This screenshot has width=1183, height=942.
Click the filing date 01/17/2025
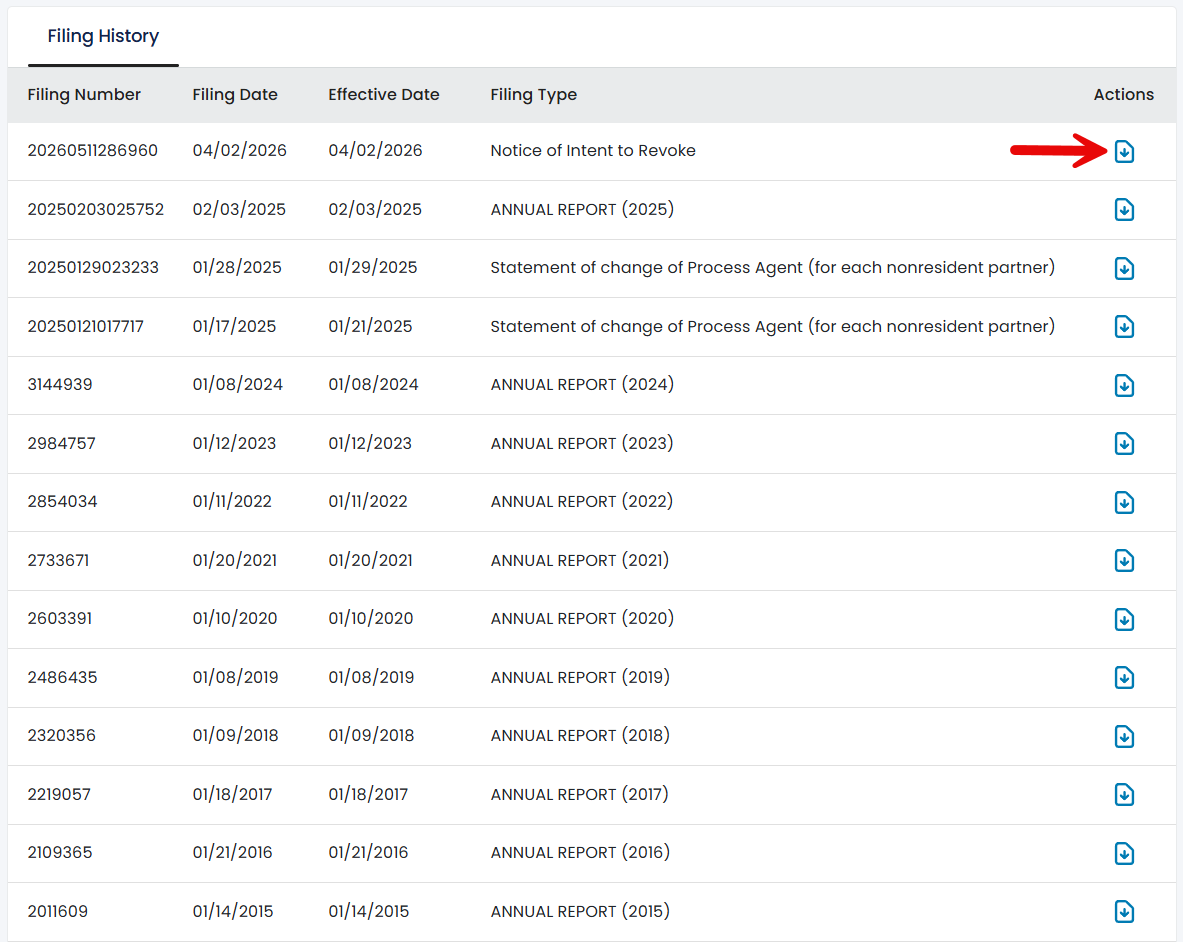pos(234,326)
